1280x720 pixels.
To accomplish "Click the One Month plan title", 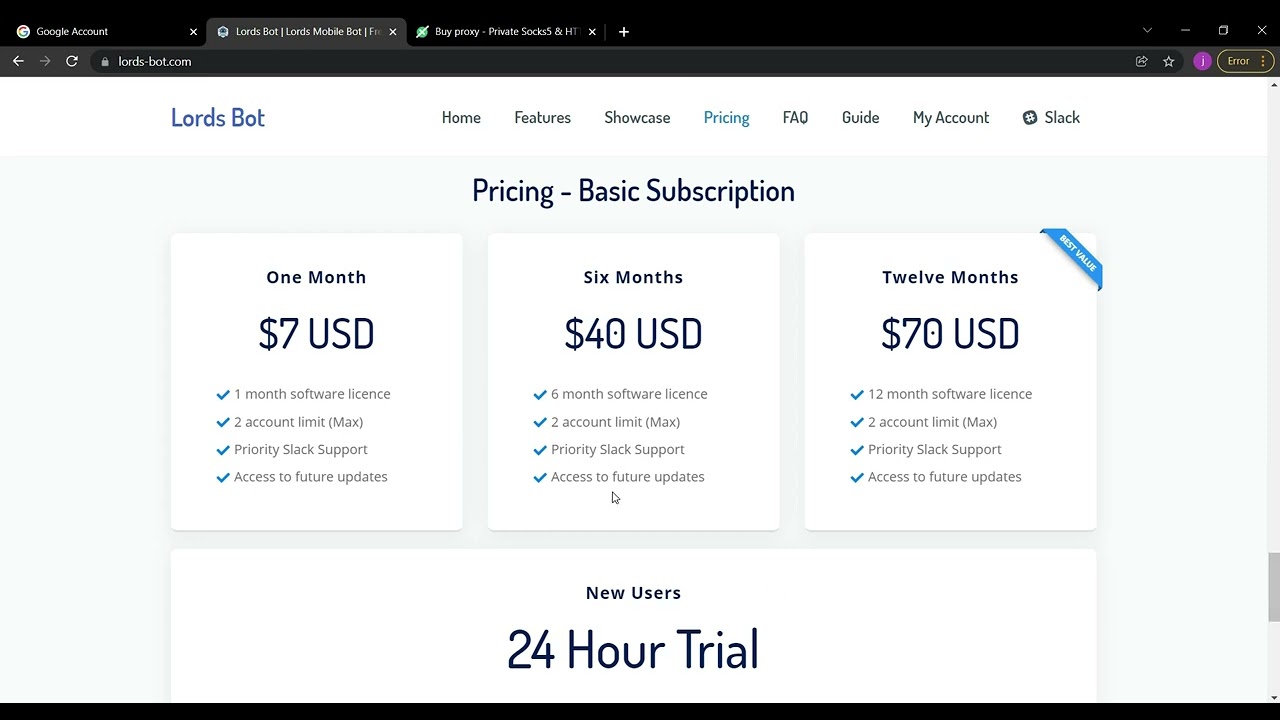I will 316,278.
